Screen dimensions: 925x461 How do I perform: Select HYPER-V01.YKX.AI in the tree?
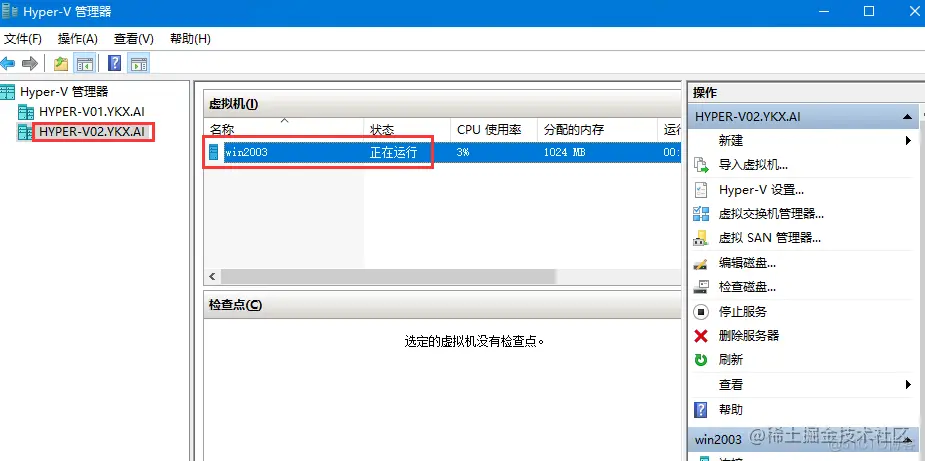[91, 111]
